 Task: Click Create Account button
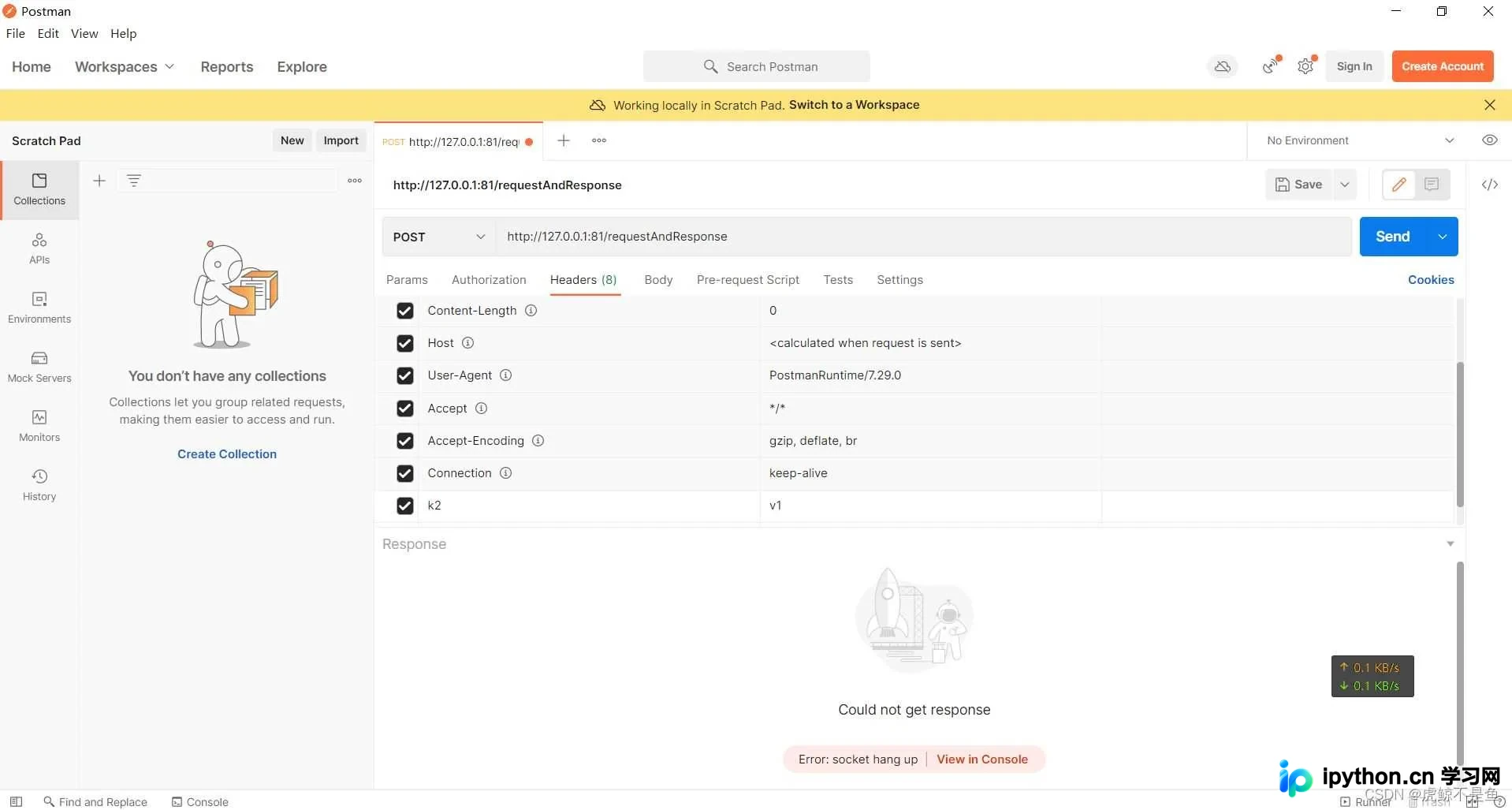pos(1443,66)
